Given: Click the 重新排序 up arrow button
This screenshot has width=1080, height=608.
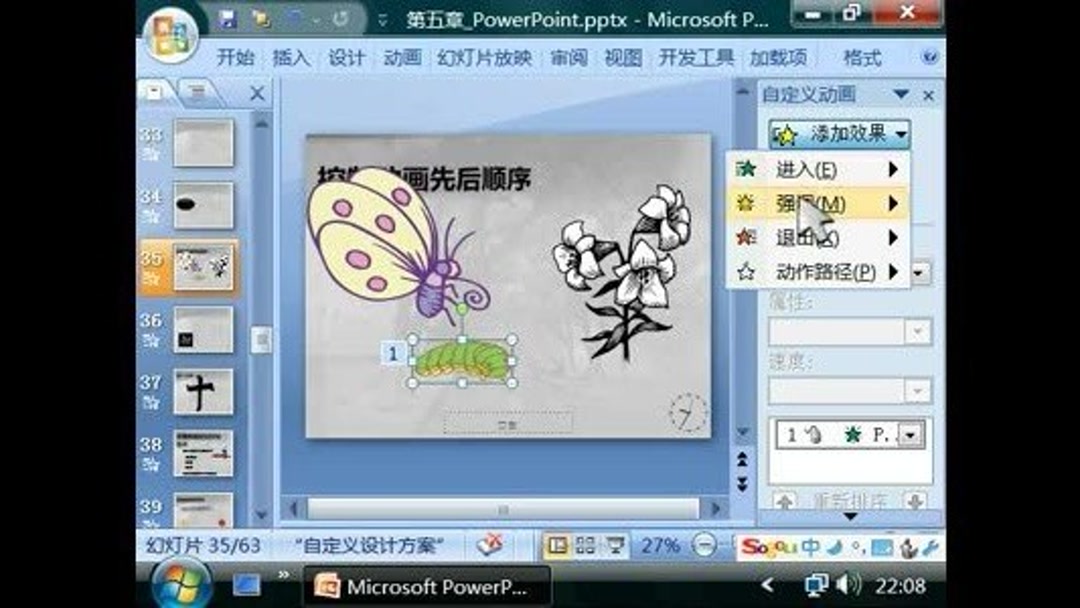Looking at the screenshot, I should (x=786, y=501).
